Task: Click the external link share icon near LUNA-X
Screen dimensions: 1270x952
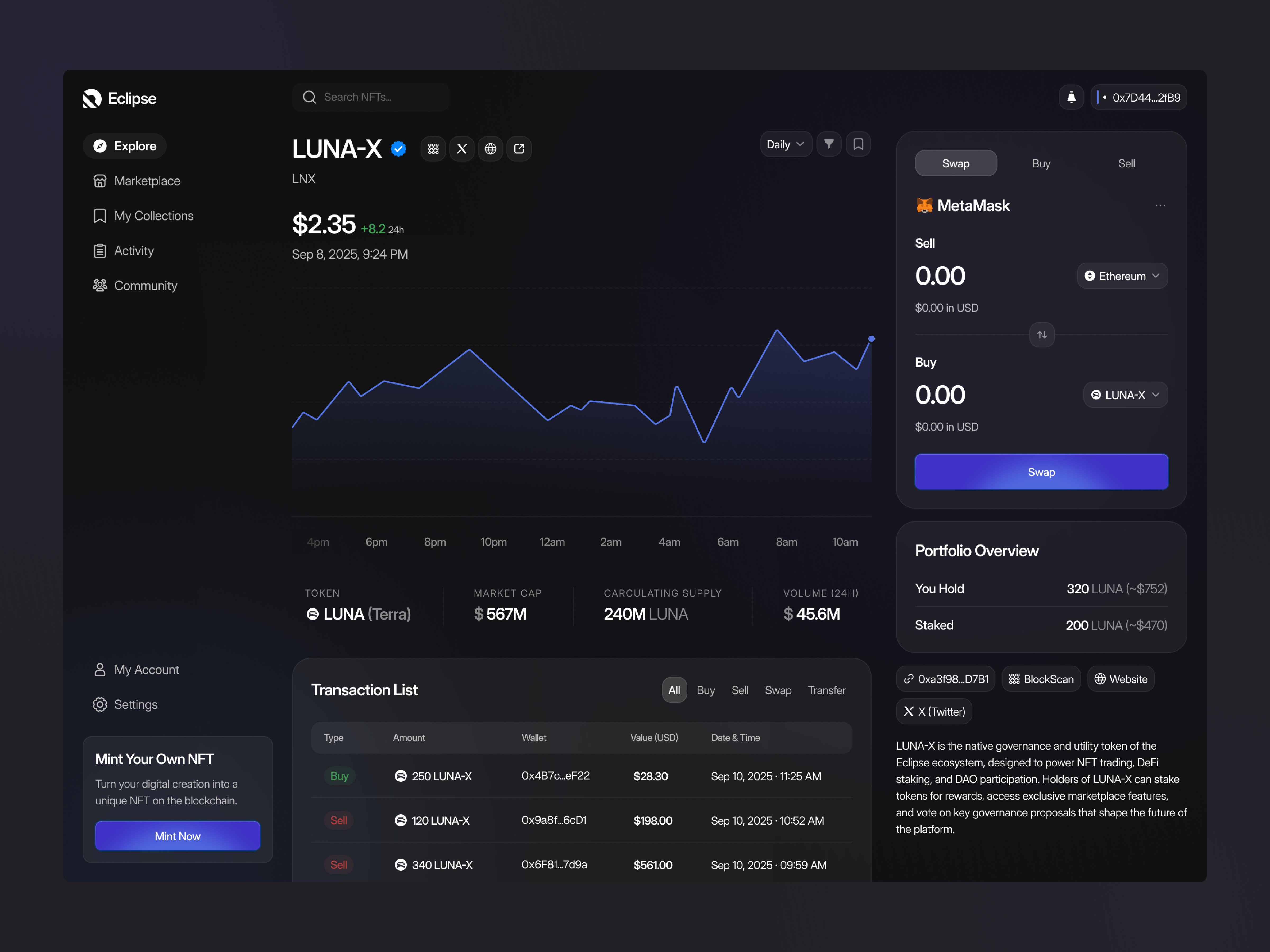Action: [x=519, y=149]
